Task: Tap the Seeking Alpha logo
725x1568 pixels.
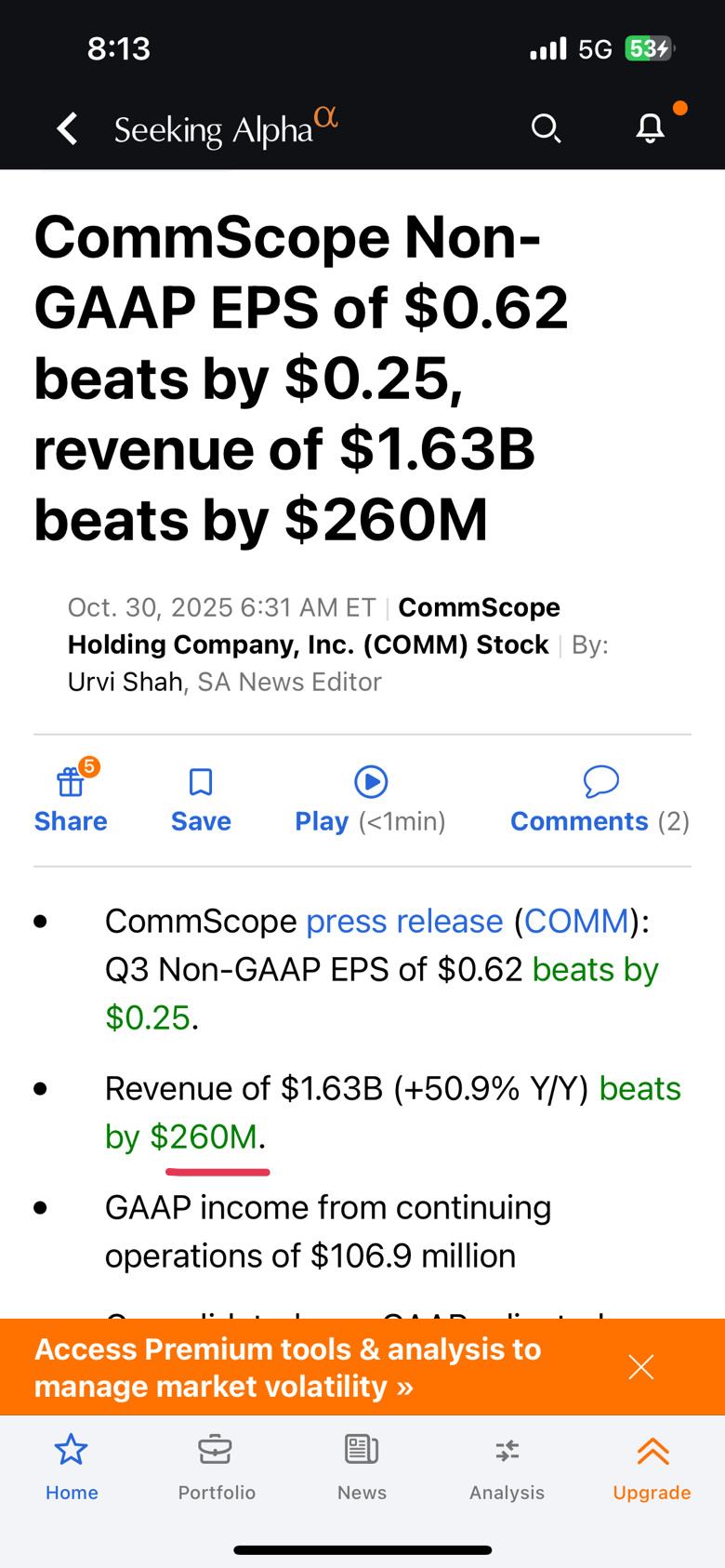Action: [x=225, y=128]
